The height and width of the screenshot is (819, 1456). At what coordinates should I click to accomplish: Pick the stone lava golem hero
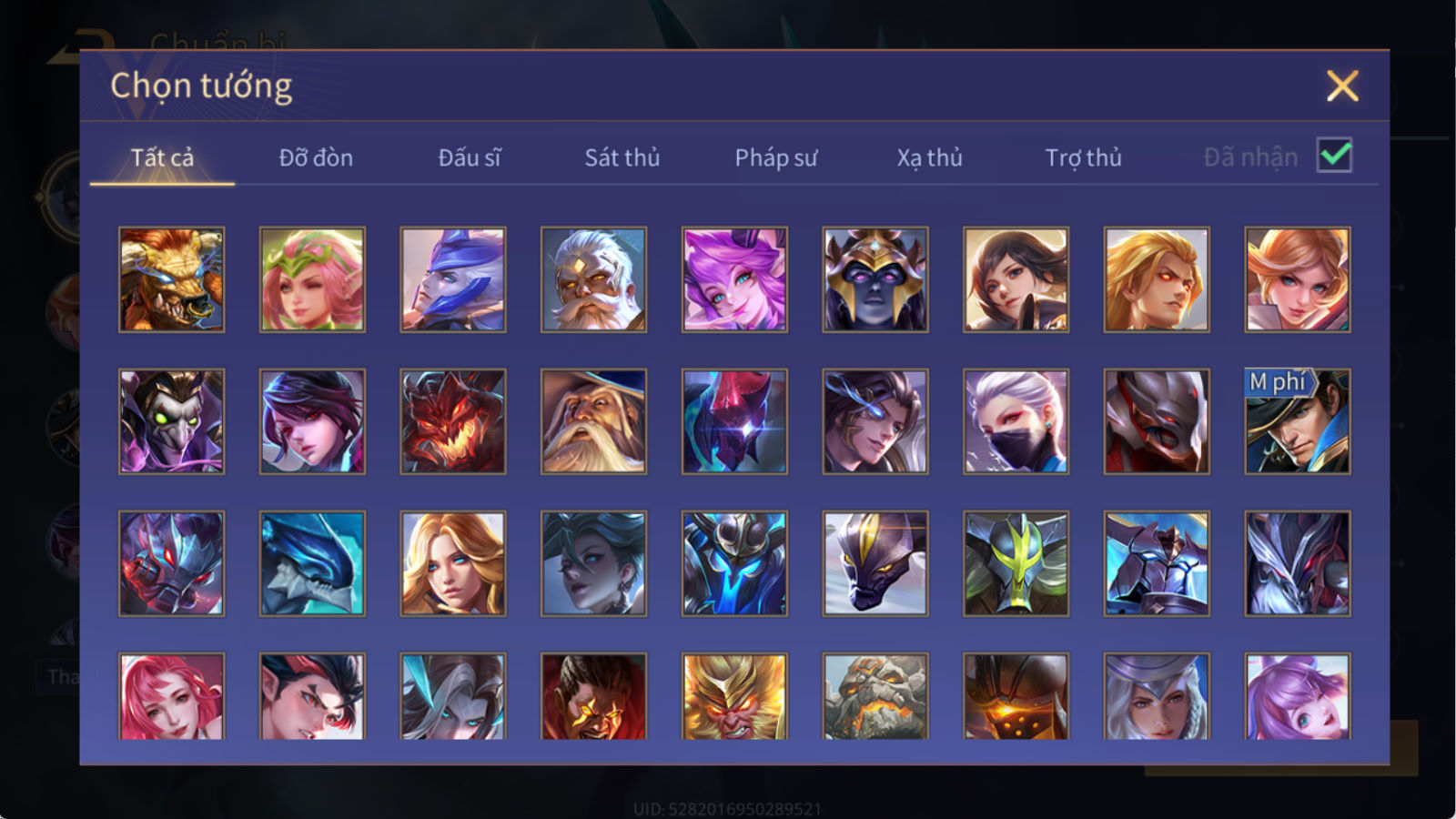875,696
